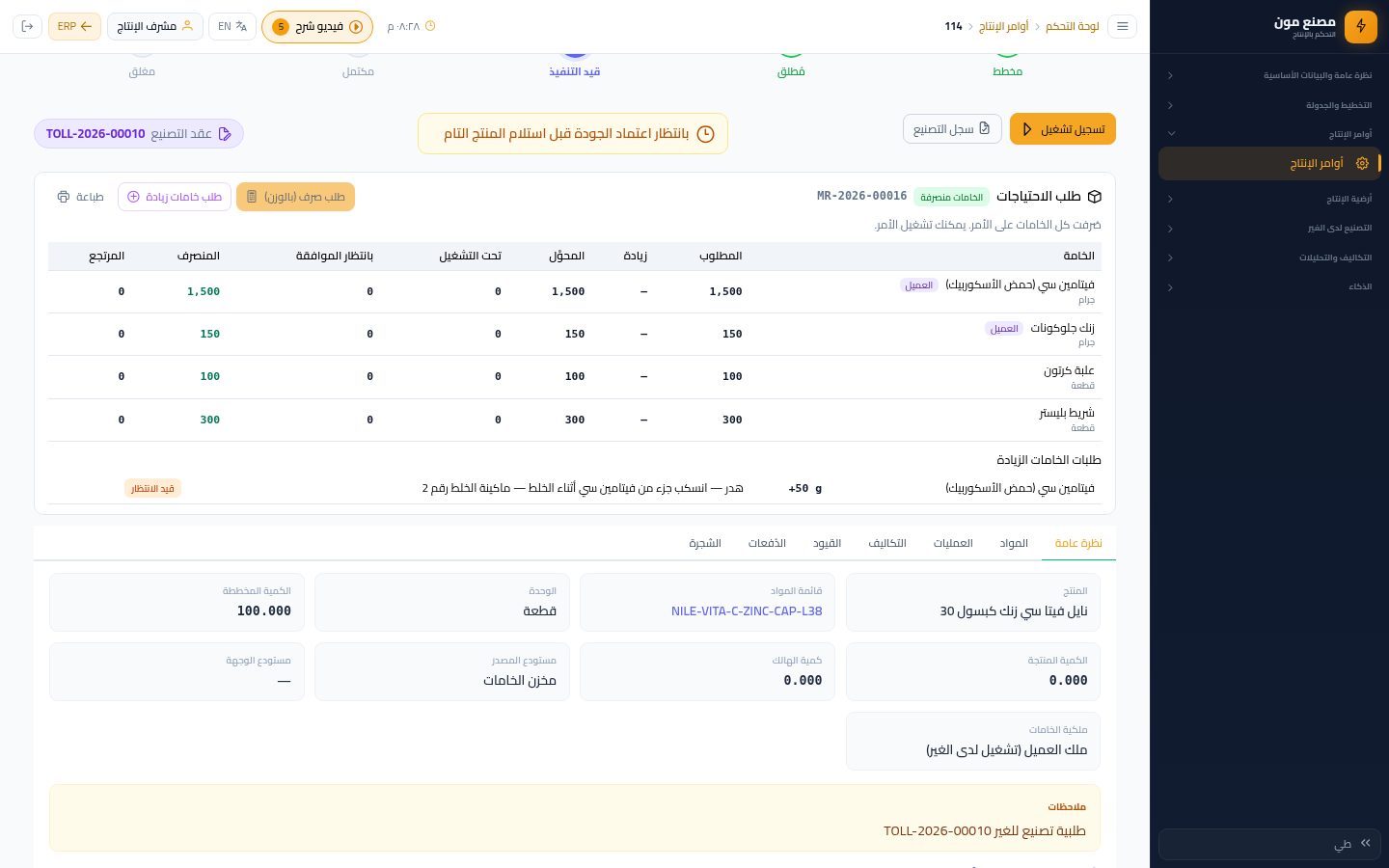
Task: Open the 'القيود' tab
Action: point(827,543)
